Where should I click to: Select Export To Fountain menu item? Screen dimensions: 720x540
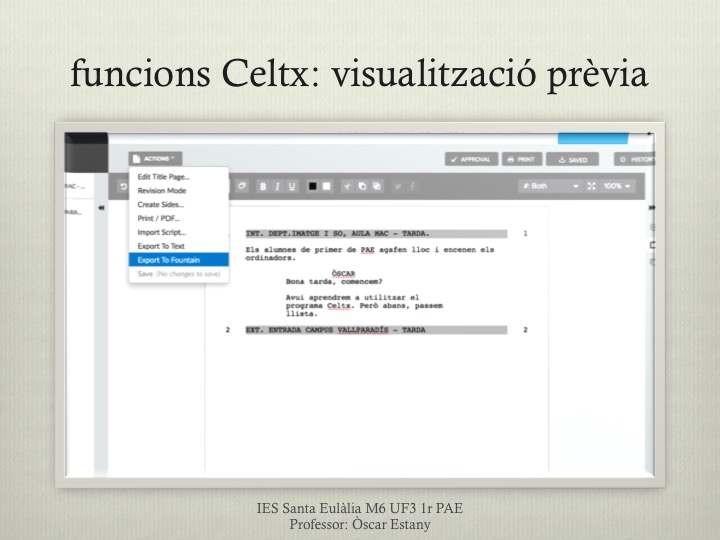click(168, 260)
